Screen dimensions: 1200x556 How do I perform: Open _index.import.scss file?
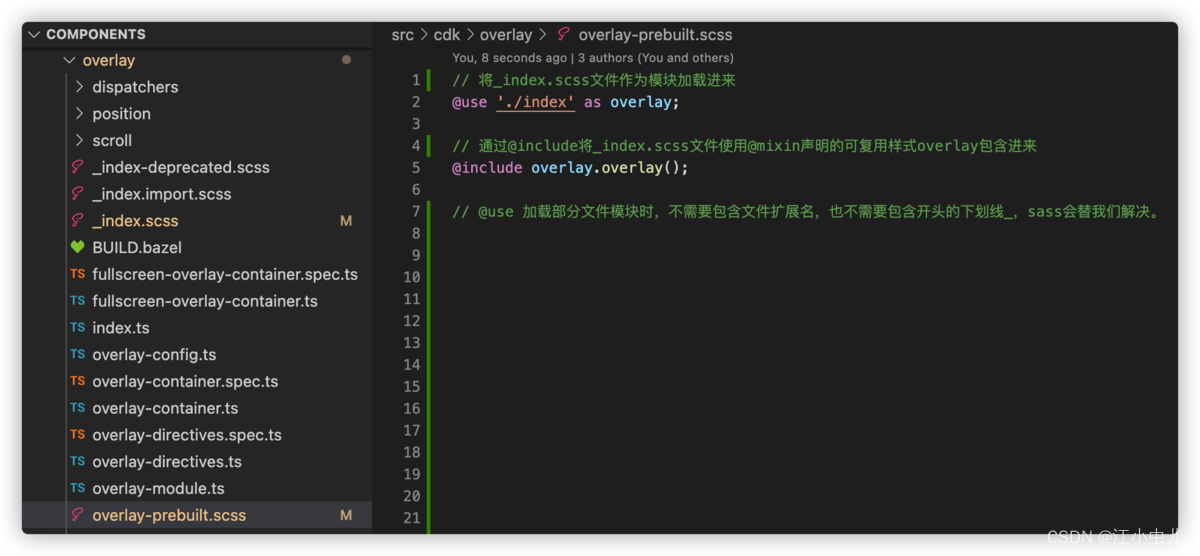pos(161,194)
